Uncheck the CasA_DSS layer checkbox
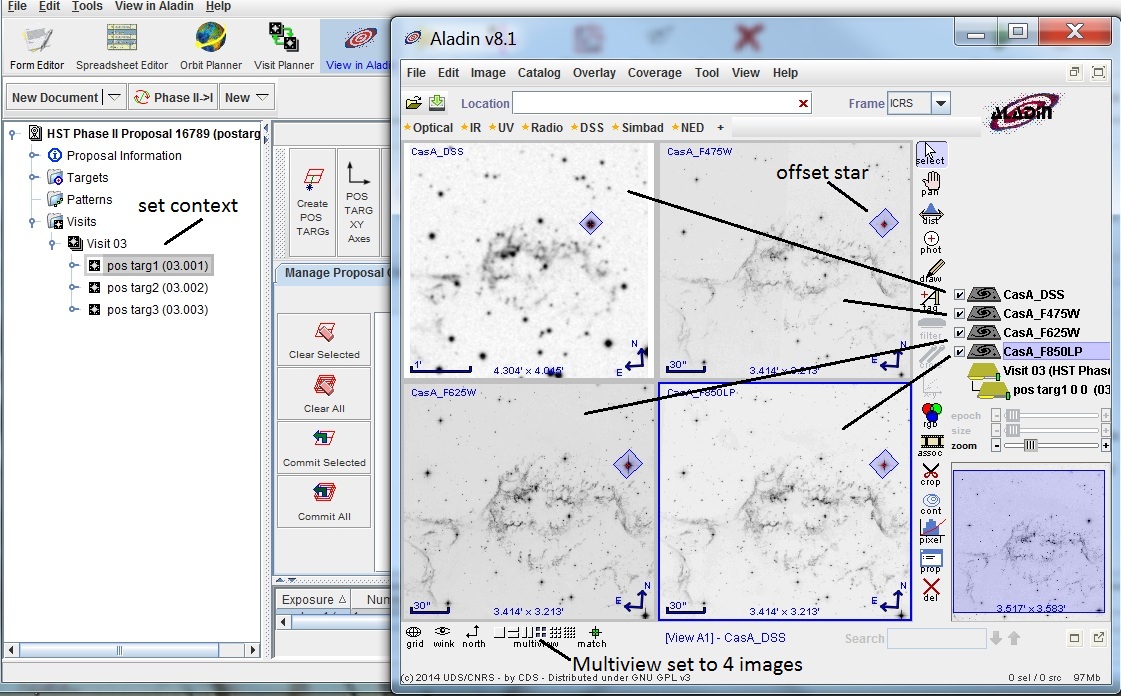This screenshot has height=696, width=1121. [959, 294]
